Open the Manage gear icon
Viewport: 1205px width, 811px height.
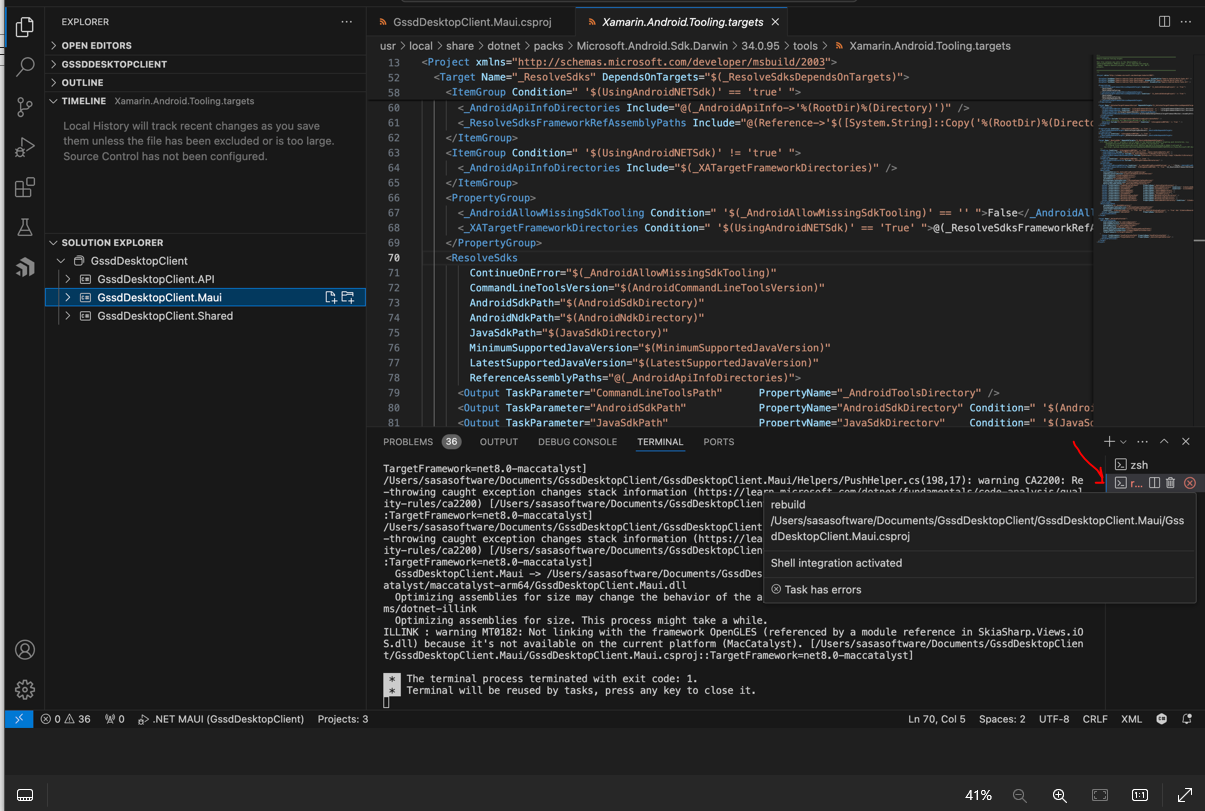coord(25,689)
